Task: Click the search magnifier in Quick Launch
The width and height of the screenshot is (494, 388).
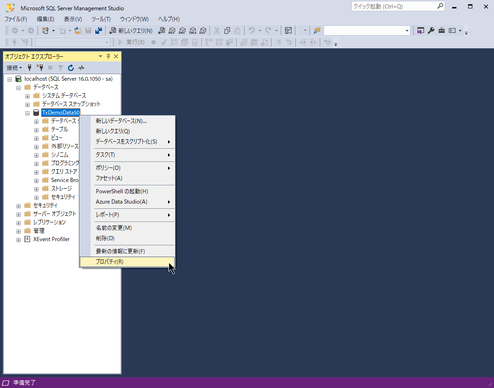Action: 440,6
